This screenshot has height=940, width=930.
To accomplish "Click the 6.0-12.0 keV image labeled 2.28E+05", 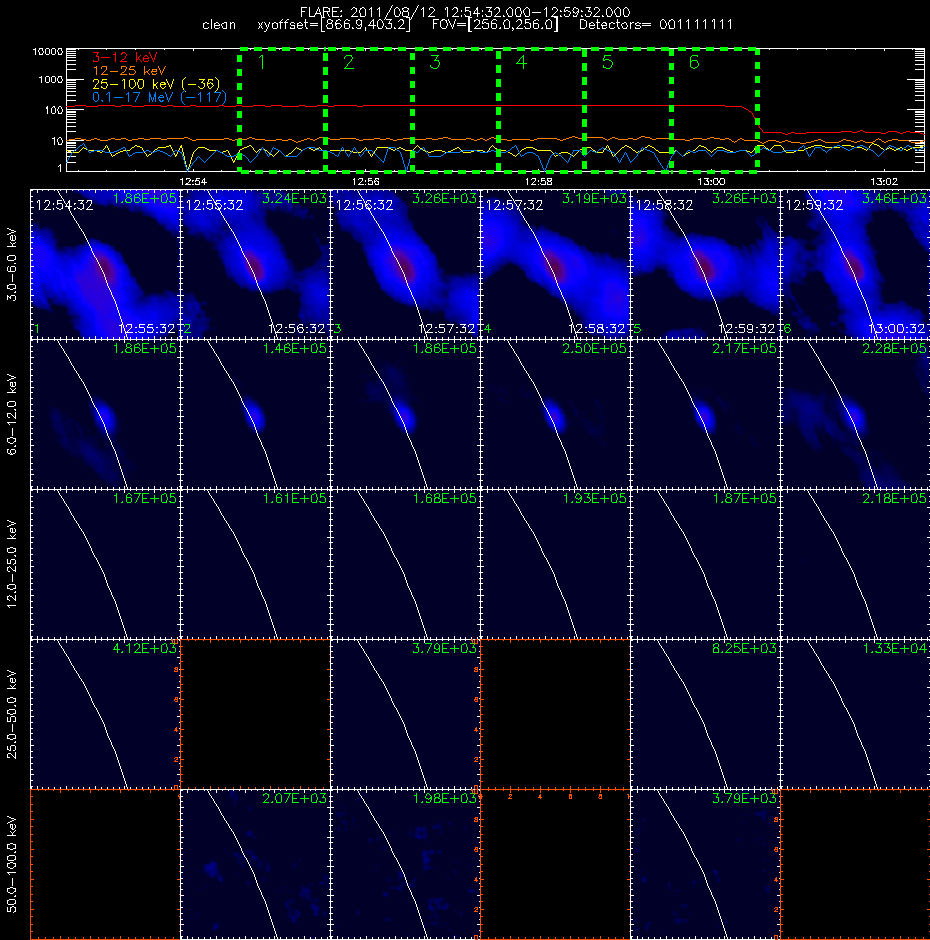I will [856, 414].
